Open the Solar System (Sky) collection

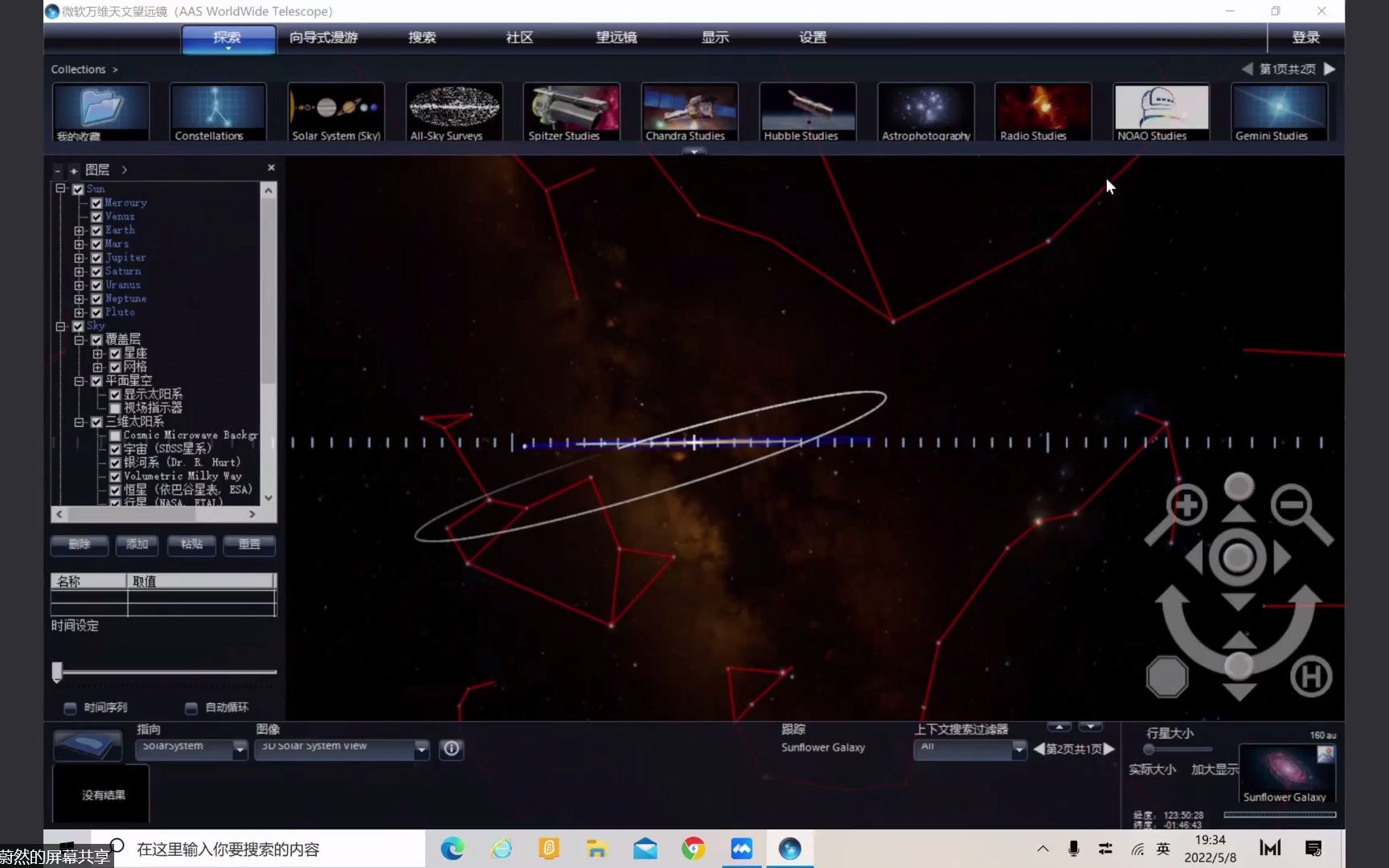[336, 113]
